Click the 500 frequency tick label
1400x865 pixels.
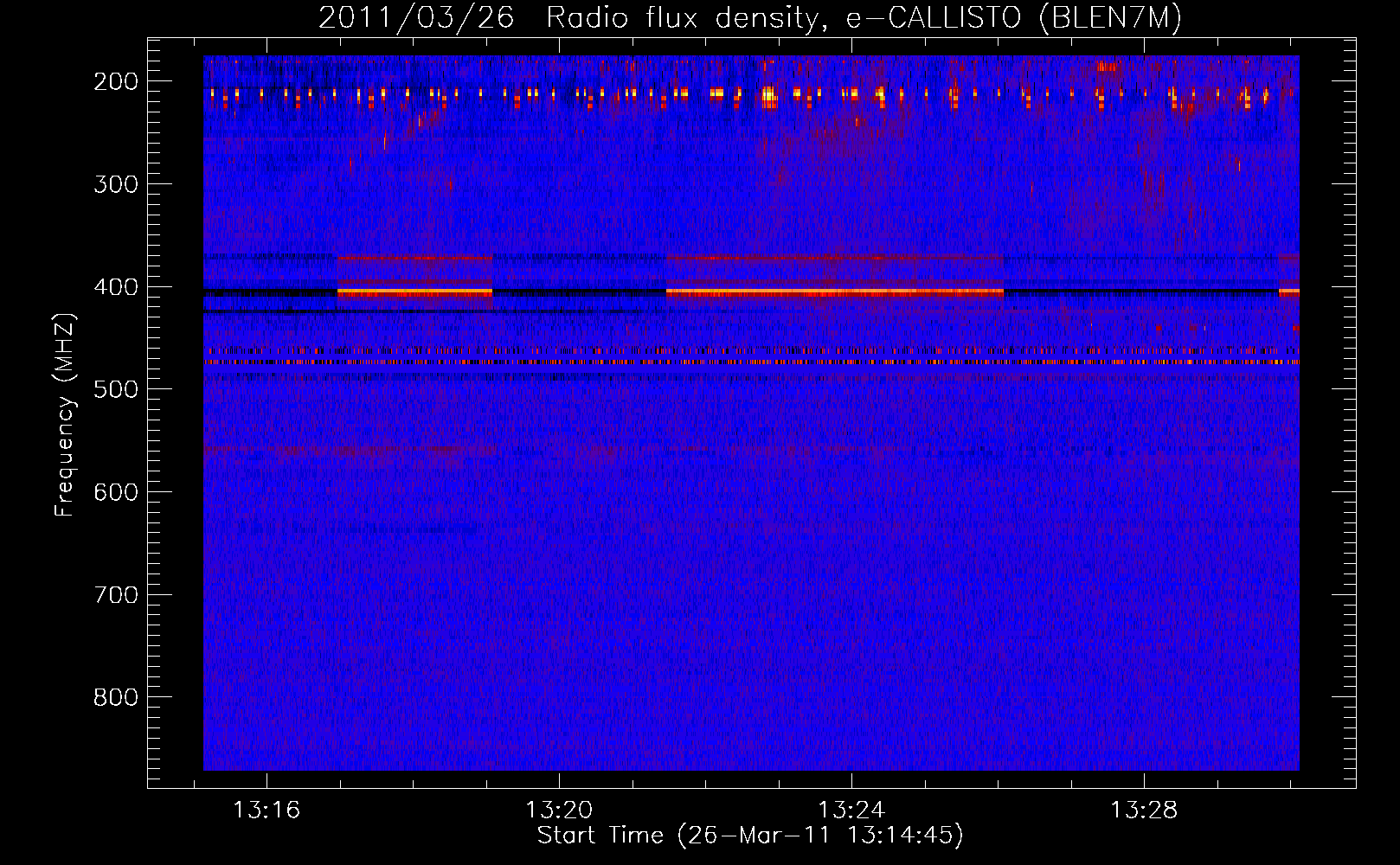(x=116, y=389)
